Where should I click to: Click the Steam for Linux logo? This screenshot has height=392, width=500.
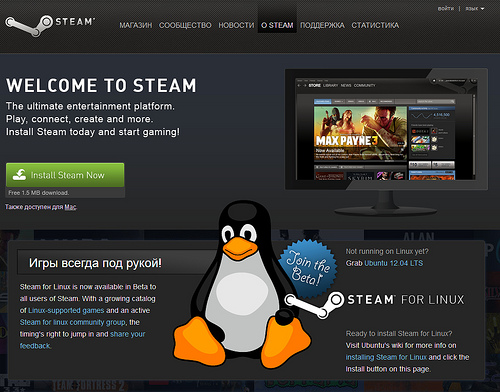(374, 304)
